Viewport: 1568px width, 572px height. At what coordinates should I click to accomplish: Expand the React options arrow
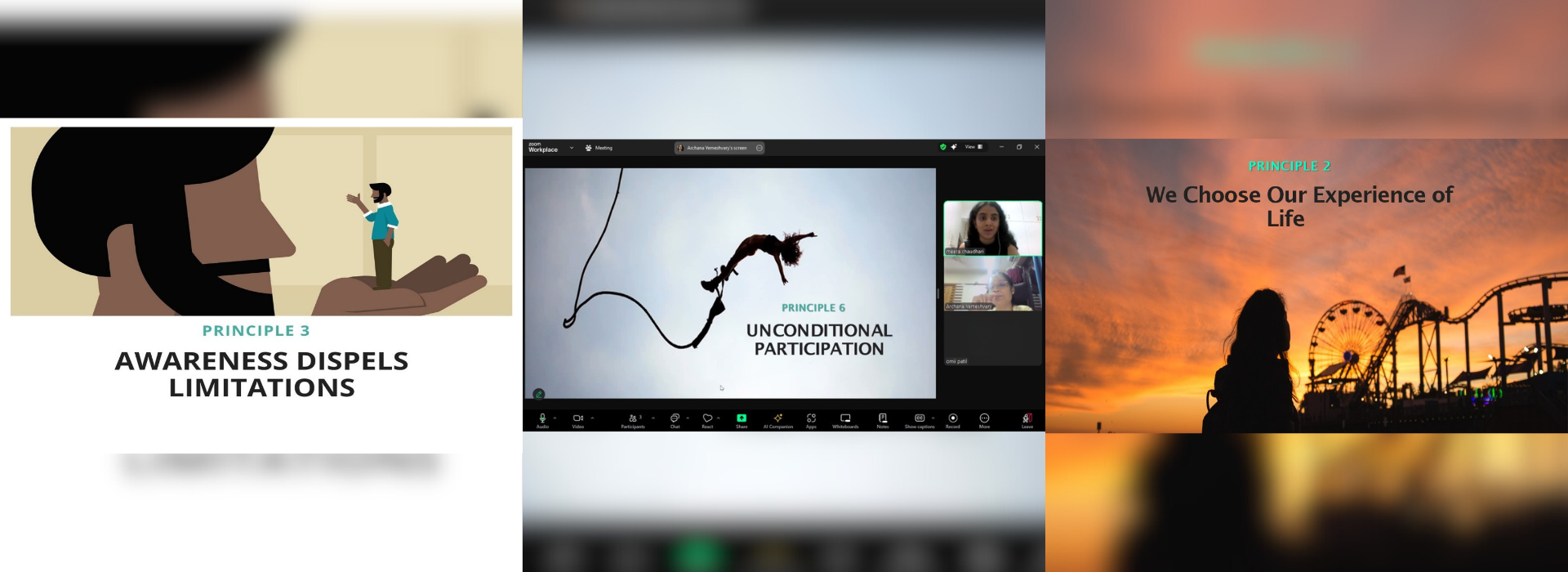point(719,418)
